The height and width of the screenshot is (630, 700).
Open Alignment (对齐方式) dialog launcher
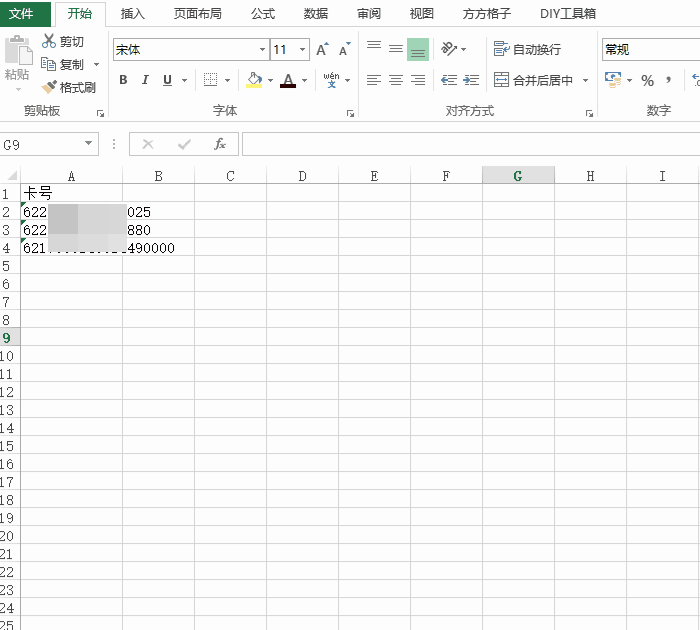tap(590, 113)
